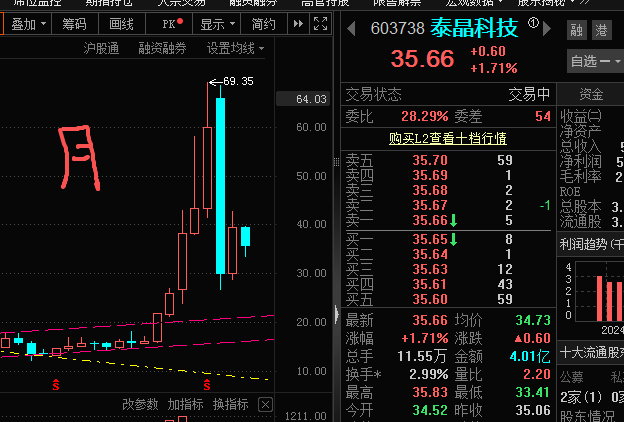This screenshot has height=422, width=624.
Task: Click the 委比 28.29% value
Action: point(425,116)
